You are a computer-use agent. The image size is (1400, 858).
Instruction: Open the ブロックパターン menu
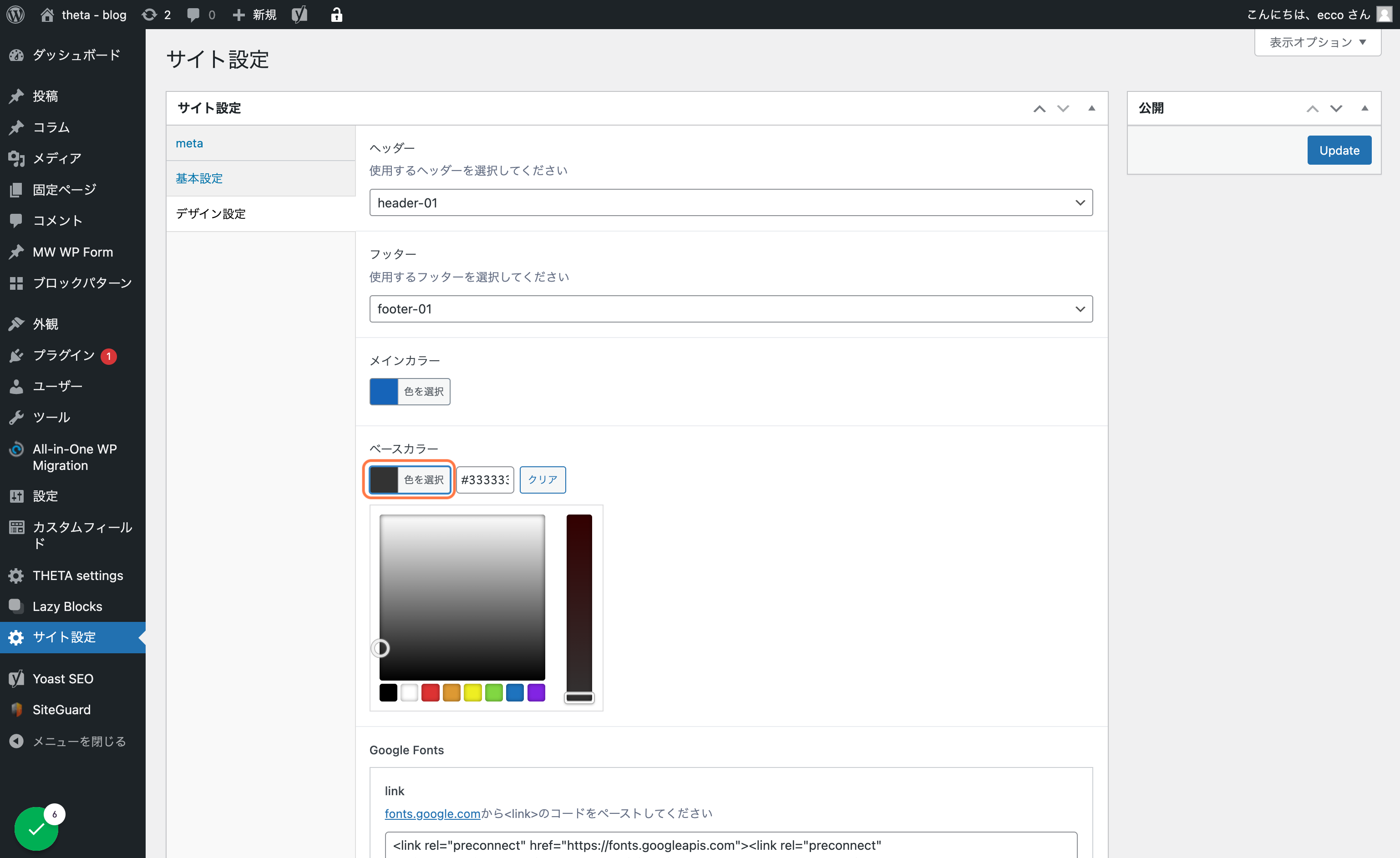(73, 283)
